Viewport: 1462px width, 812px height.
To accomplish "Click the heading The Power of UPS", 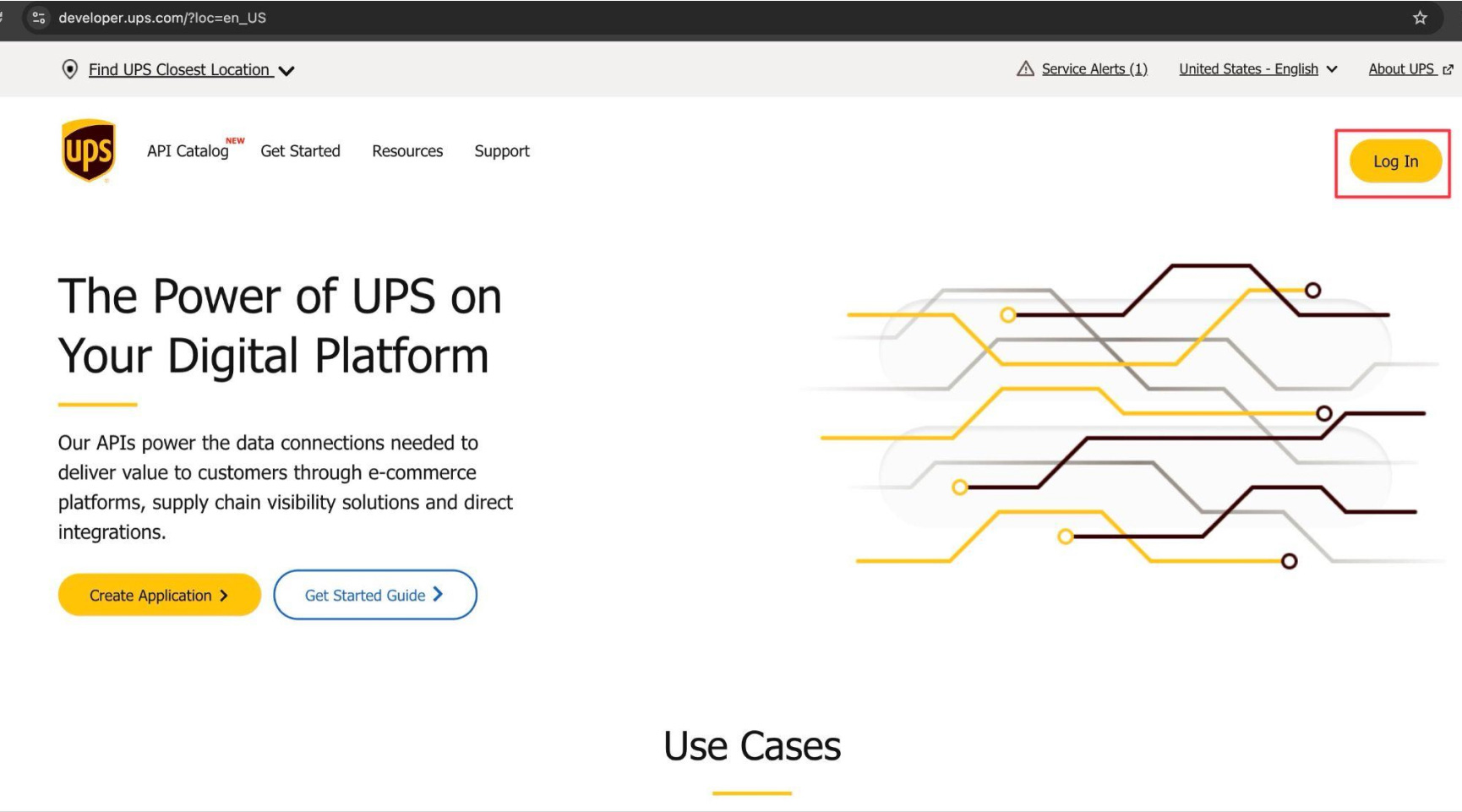I will click(280, 326).
